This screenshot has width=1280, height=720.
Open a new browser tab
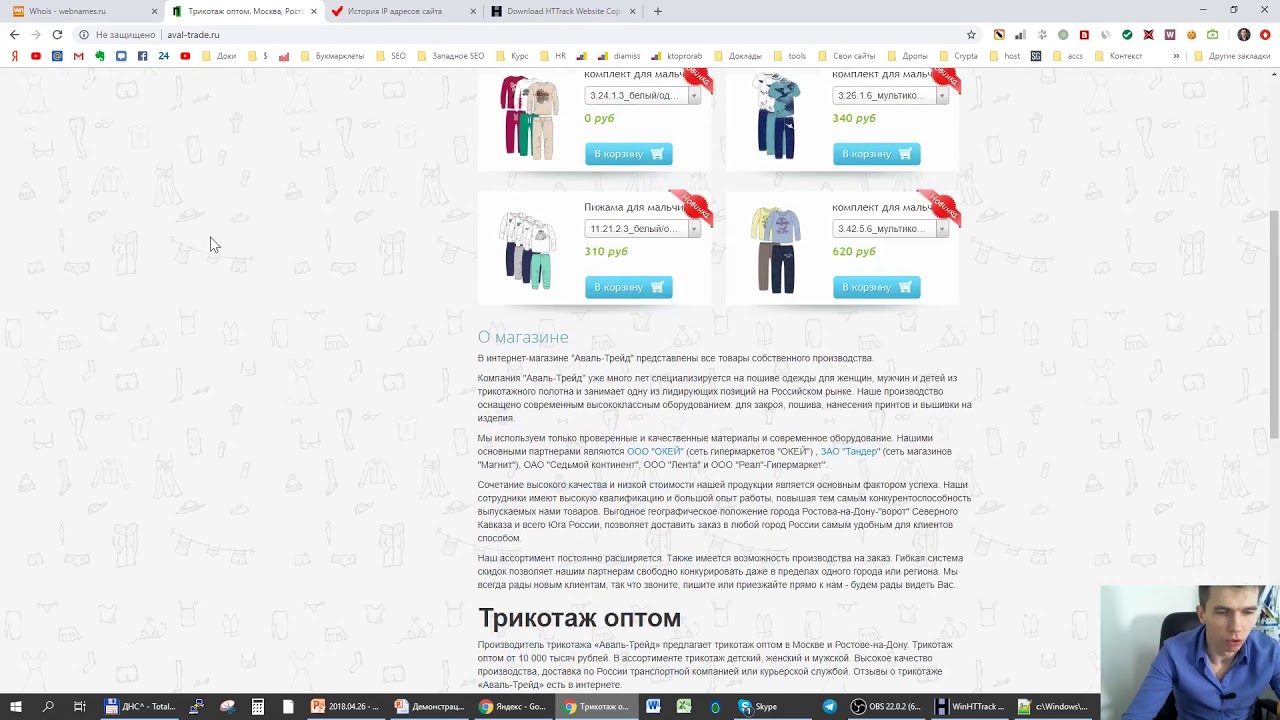(657, 11)
